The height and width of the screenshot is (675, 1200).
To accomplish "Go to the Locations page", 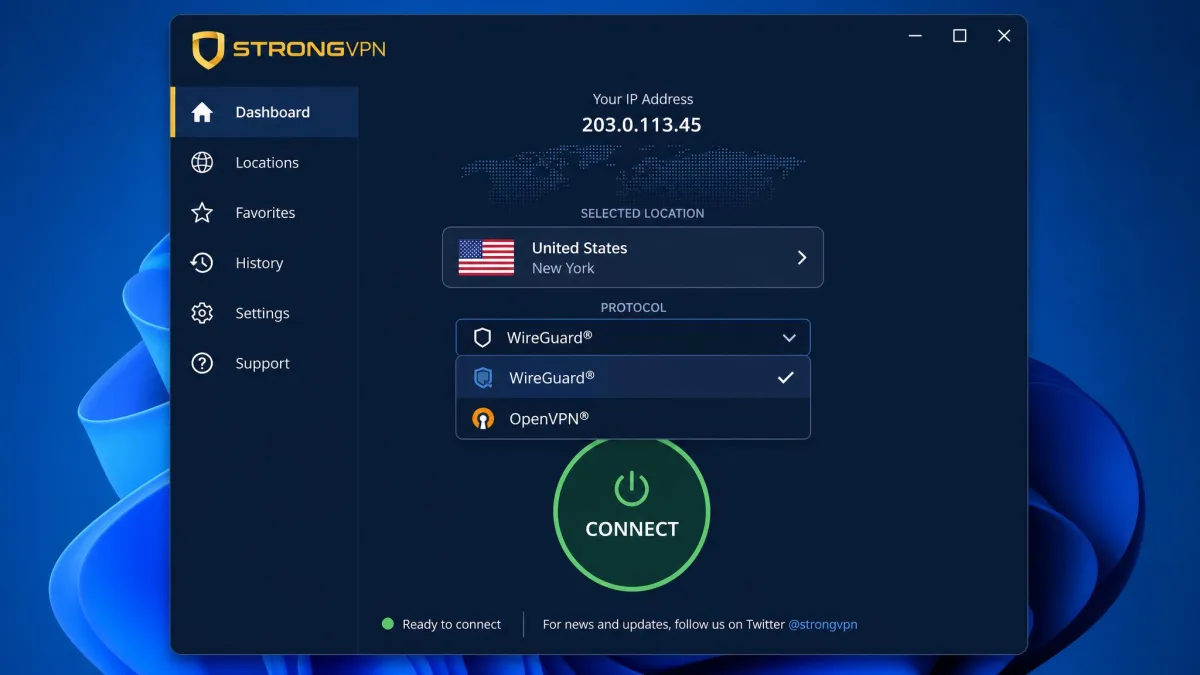I will point(264,162).
